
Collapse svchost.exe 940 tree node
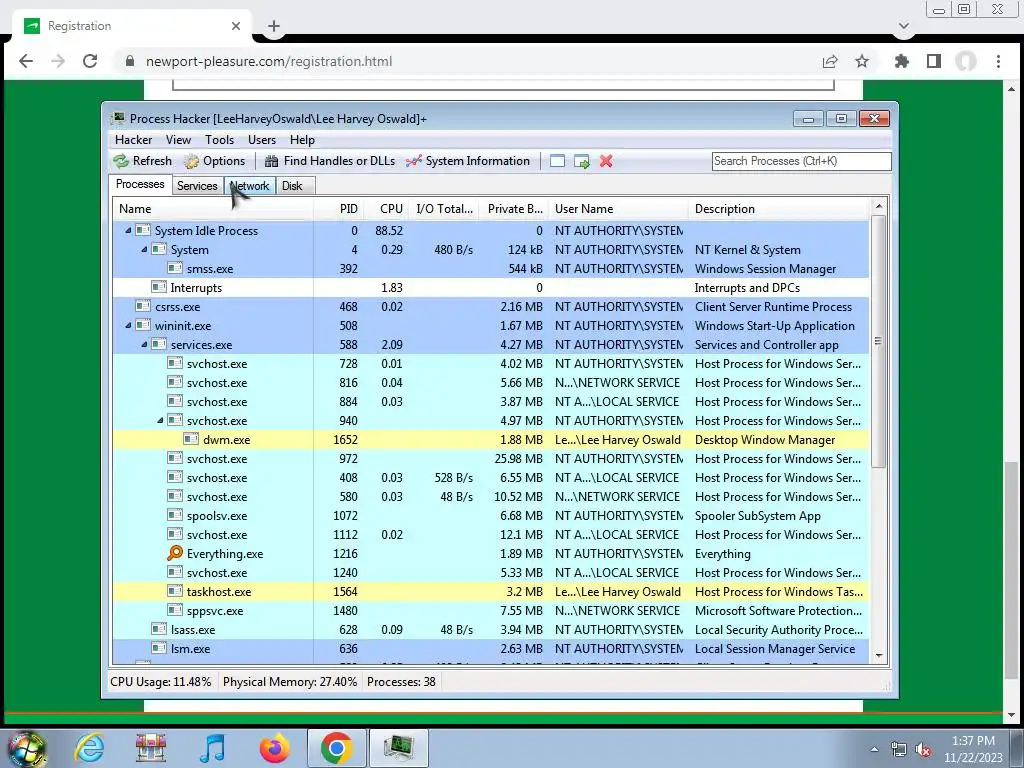(x=160, y=421)
